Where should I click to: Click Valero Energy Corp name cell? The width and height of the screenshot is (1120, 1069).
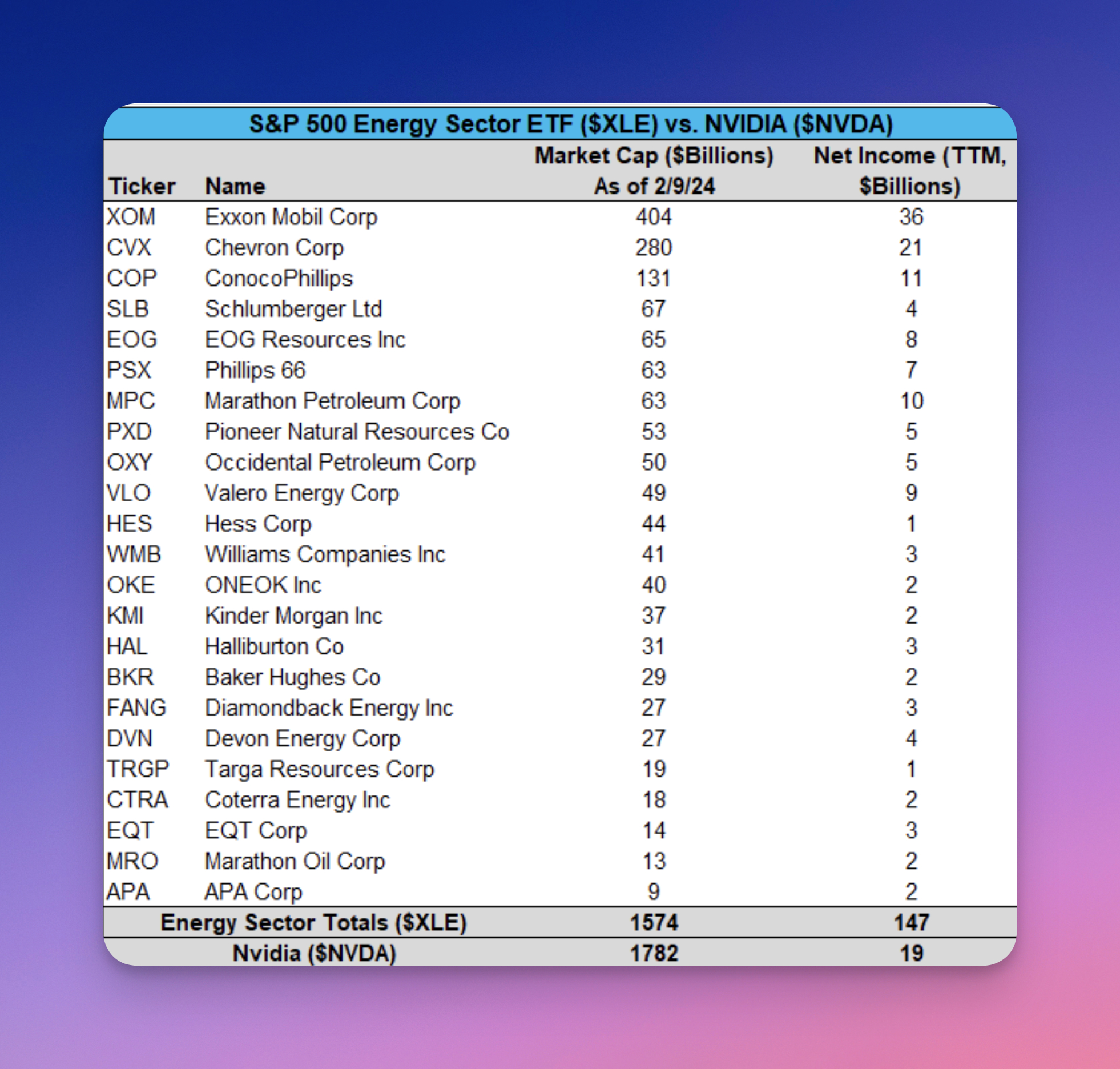coord(302,493)
